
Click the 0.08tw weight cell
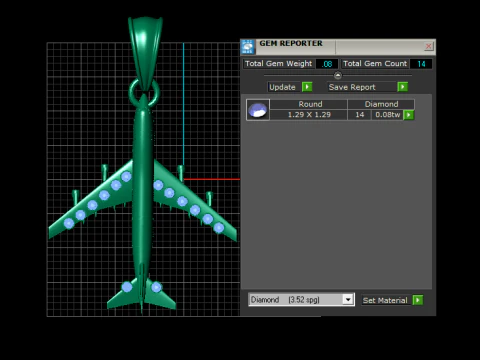(x=387, y=115)
